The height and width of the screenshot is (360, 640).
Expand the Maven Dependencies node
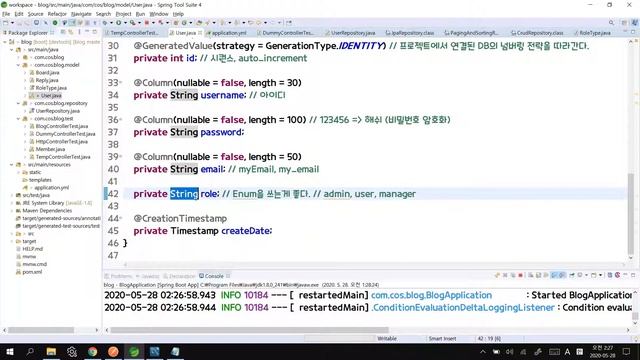click(x=12, y=211)
